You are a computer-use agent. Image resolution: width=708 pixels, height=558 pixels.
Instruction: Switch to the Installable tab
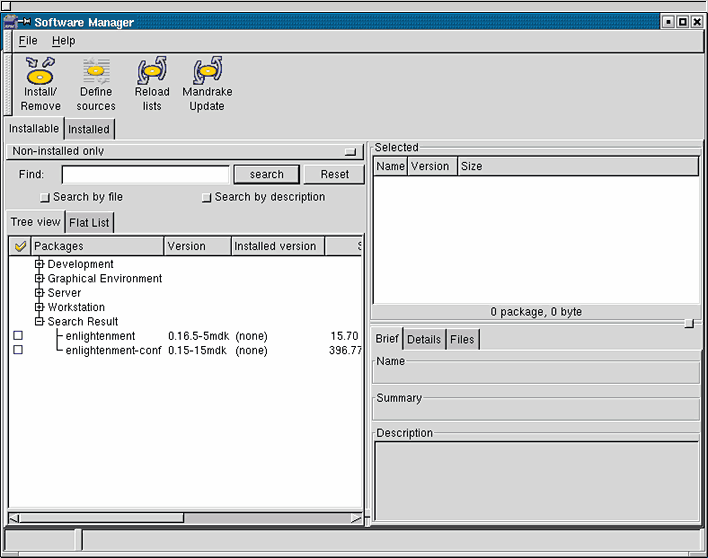tap(34, 129)
